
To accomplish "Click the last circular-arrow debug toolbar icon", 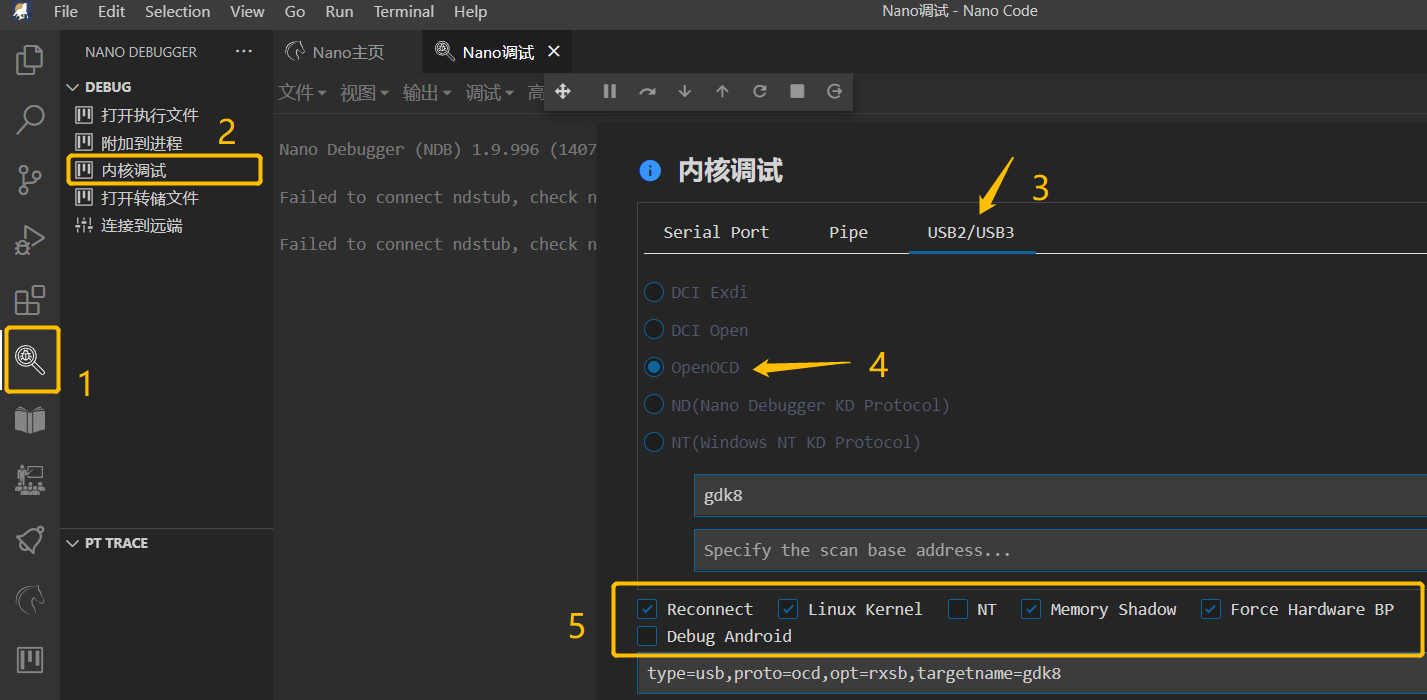I will pos(835,91).
